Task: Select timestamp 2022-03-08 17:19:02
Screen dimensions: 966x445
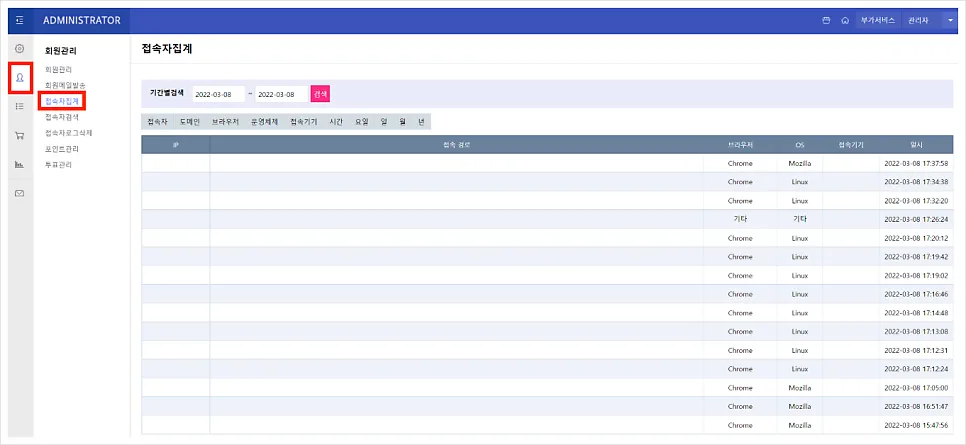Action: [915, 276]
